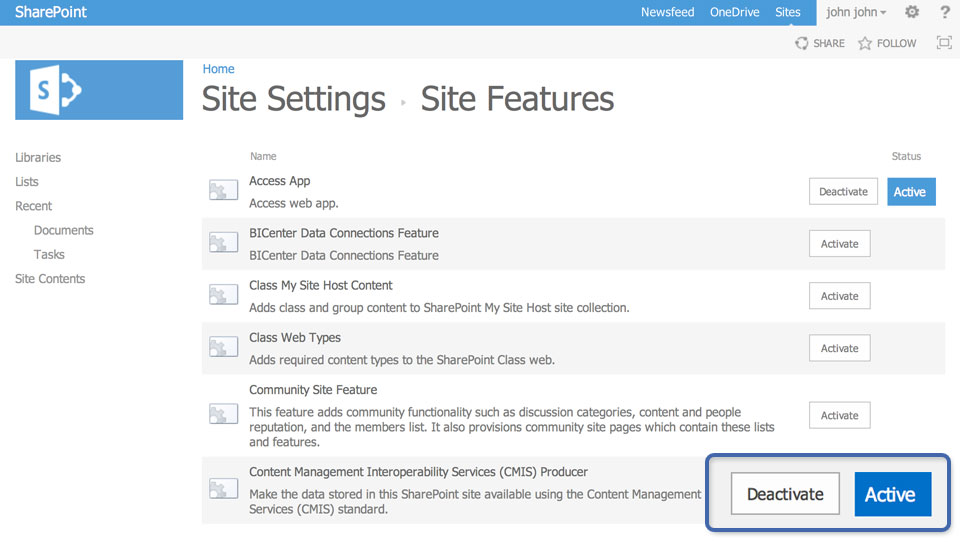Click the SharePoint brand text
Viewport: 960px width, 542px height.
[x=51, y=12]
